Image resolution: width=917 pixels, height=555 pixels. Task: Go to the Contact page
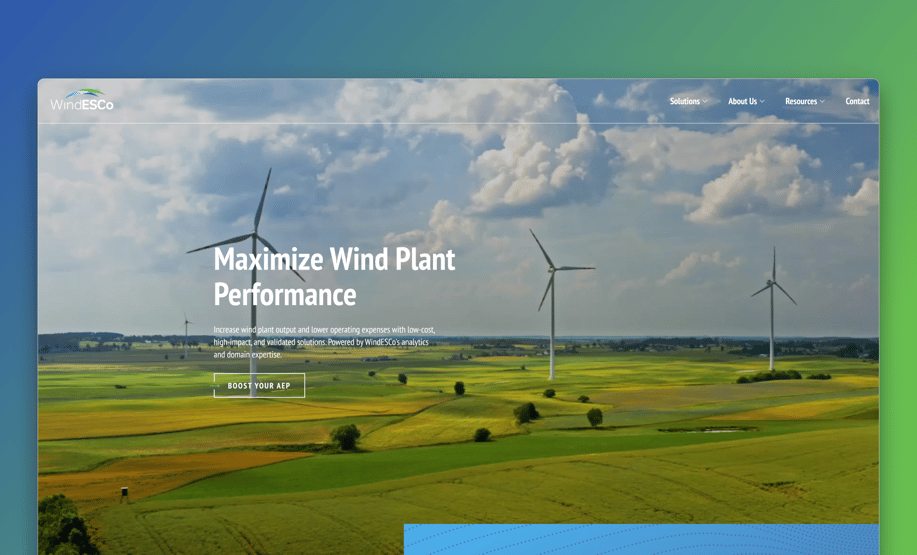tap(857, 101)
